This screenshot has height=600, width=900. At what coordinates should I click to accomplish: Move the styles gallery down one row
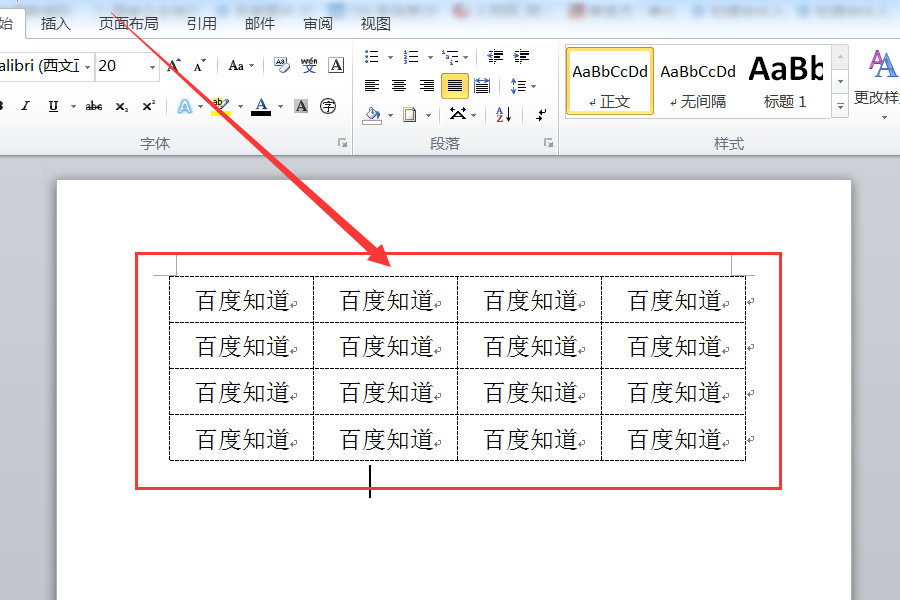pyautogui.click(x=840, y=82)
